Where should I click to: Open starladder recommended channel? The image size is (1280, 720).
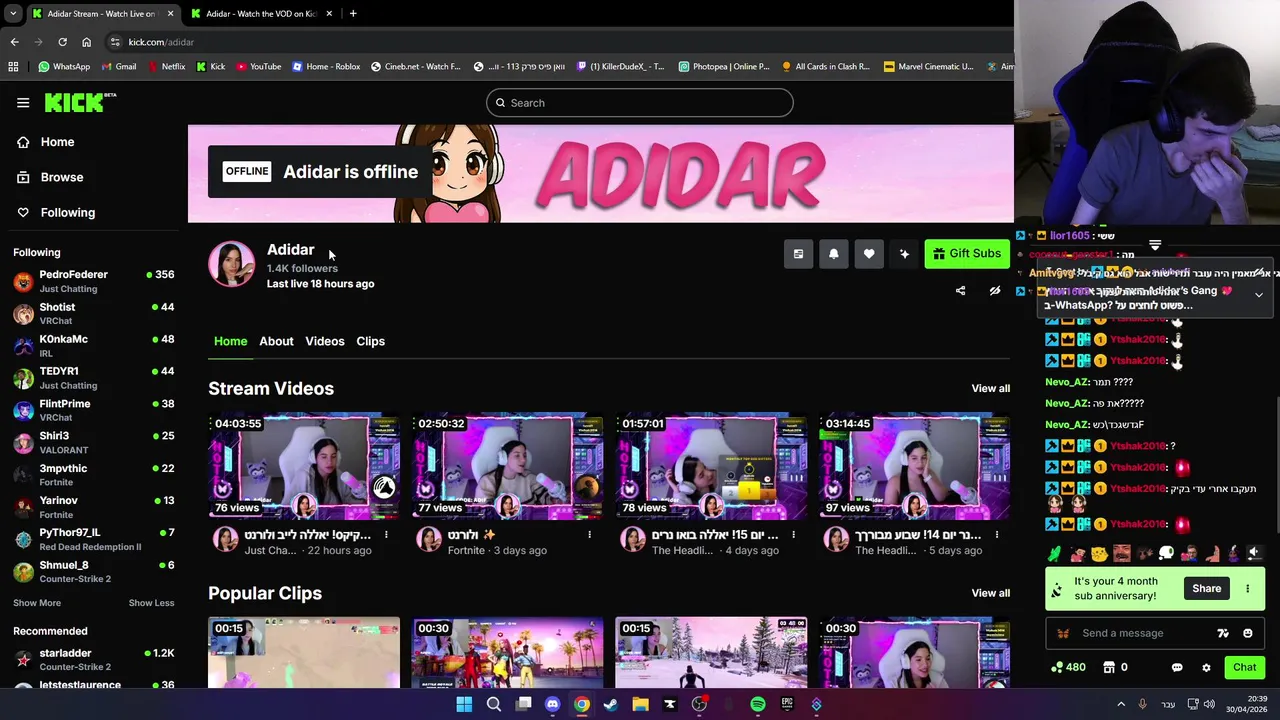94,659
